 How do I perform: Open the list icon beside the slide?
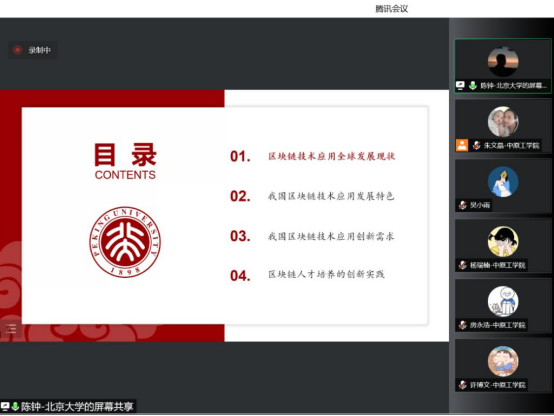point(11,328)
